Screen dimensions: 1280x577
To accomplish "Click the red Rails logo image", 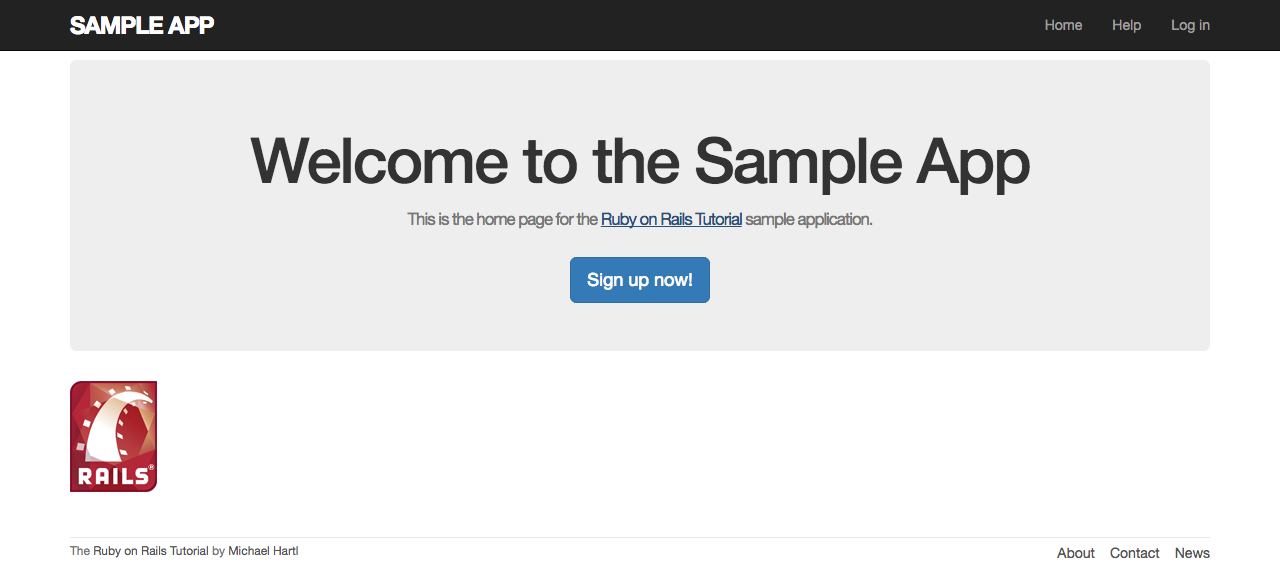I will (113, 436).
